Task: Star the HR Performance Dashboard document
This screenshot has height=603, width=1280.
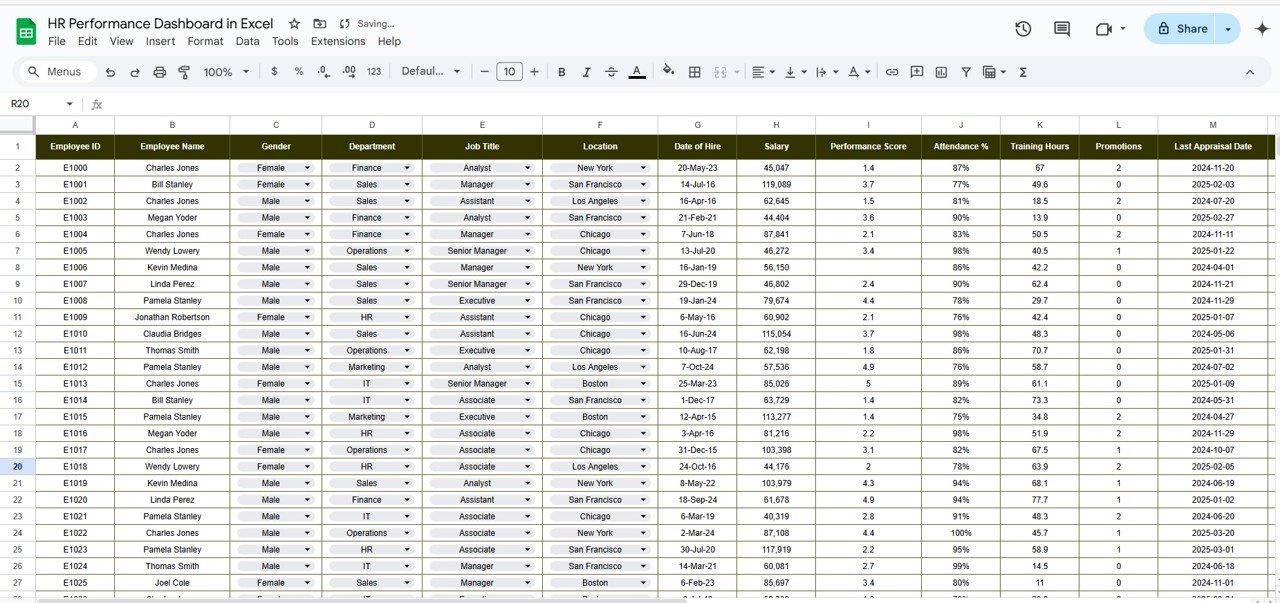Action: pyautogui.click(x=294, y=24)
